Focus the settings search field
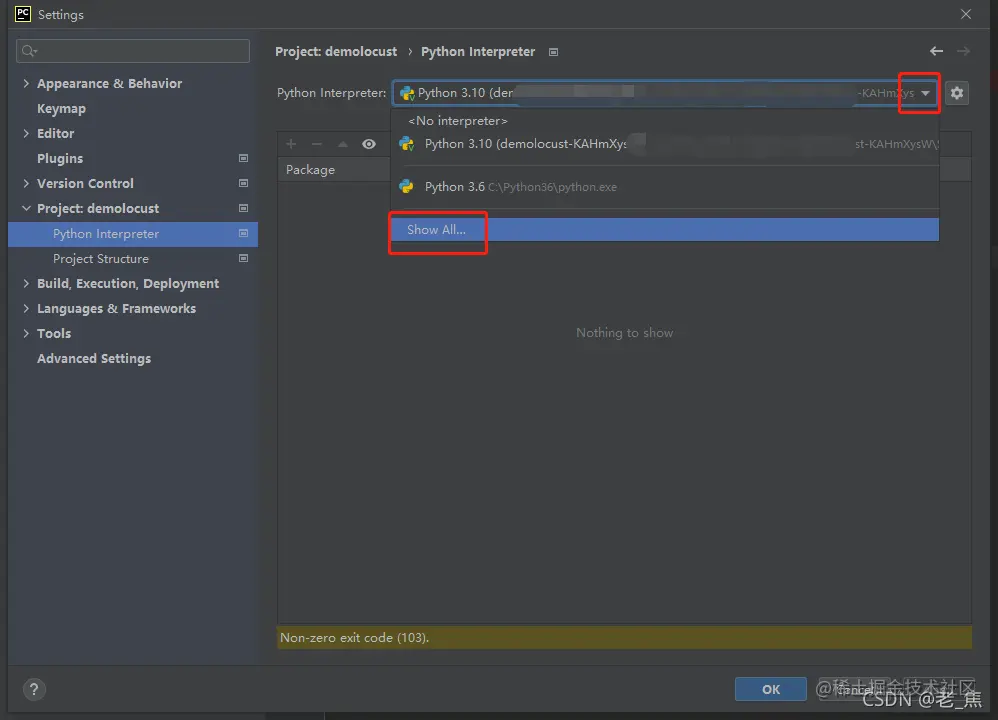 point(133,51)
